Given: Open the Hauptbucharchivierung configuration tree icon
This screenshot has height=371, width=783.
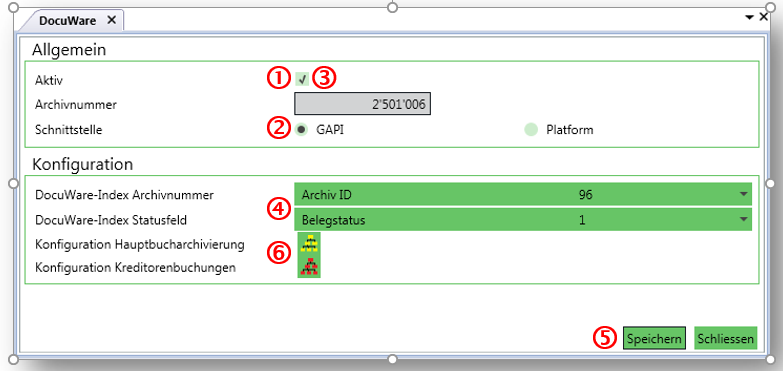Looking at the screenshot, I should [309, 243].
